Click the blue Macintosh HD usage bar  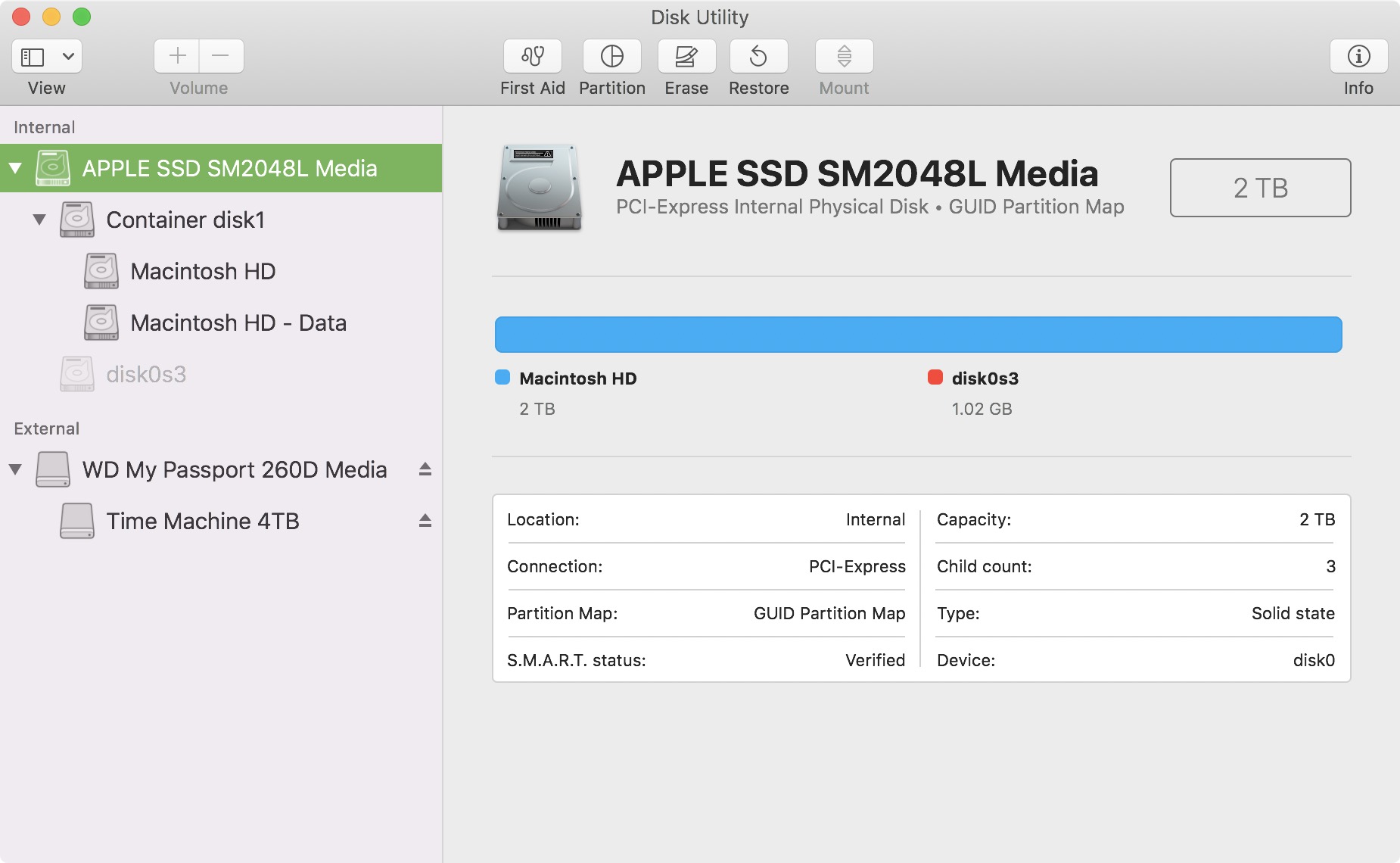click(917, 335)
